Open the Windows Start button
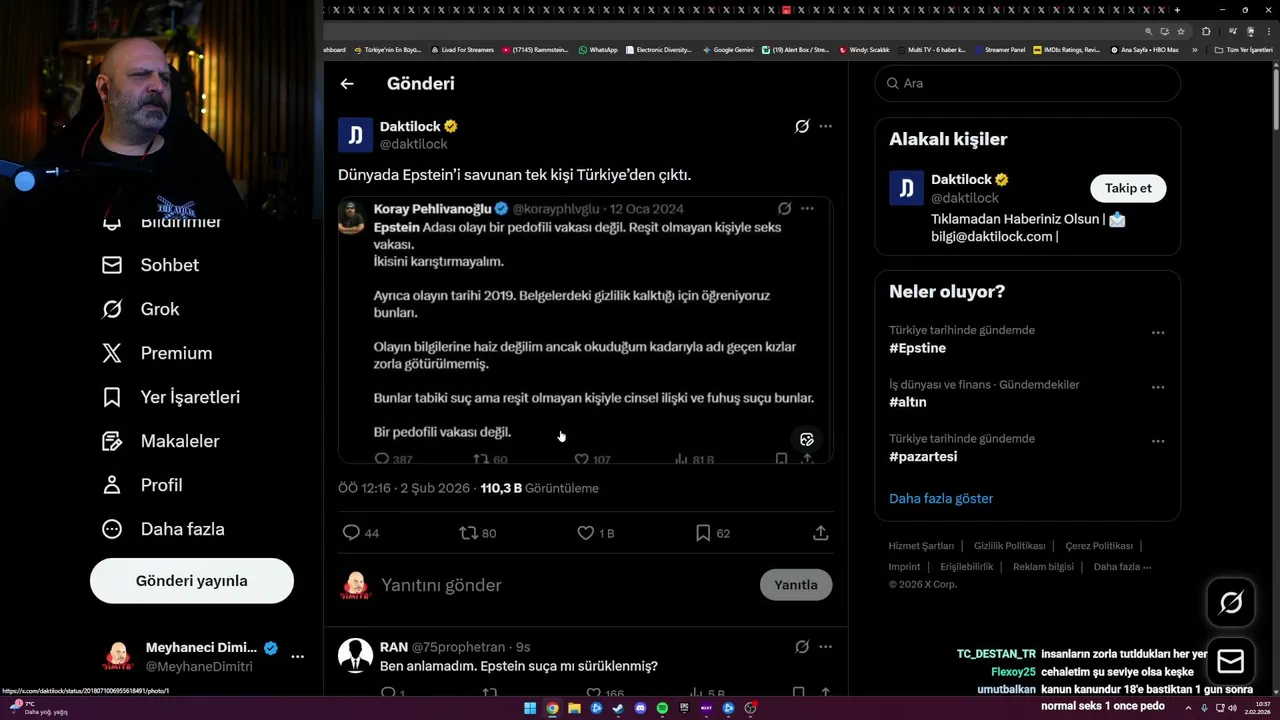Screen dimensions: 1280x720 (530, 708)
